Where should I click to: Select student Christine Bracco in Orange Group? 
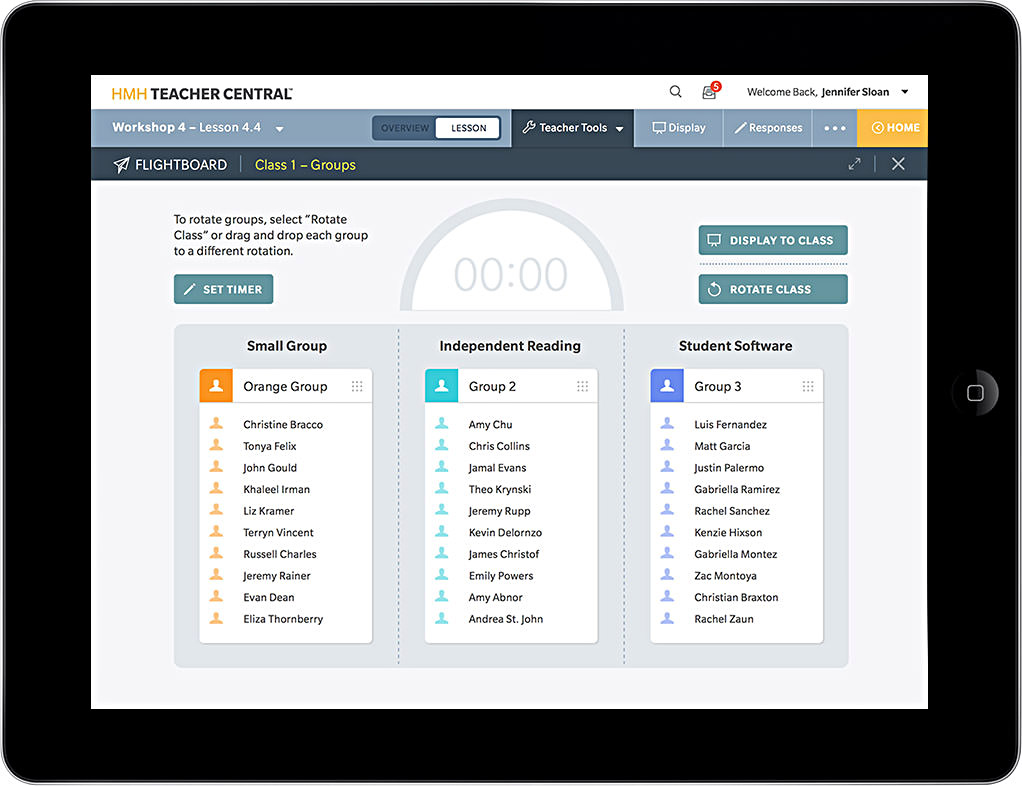pos(282,425)
